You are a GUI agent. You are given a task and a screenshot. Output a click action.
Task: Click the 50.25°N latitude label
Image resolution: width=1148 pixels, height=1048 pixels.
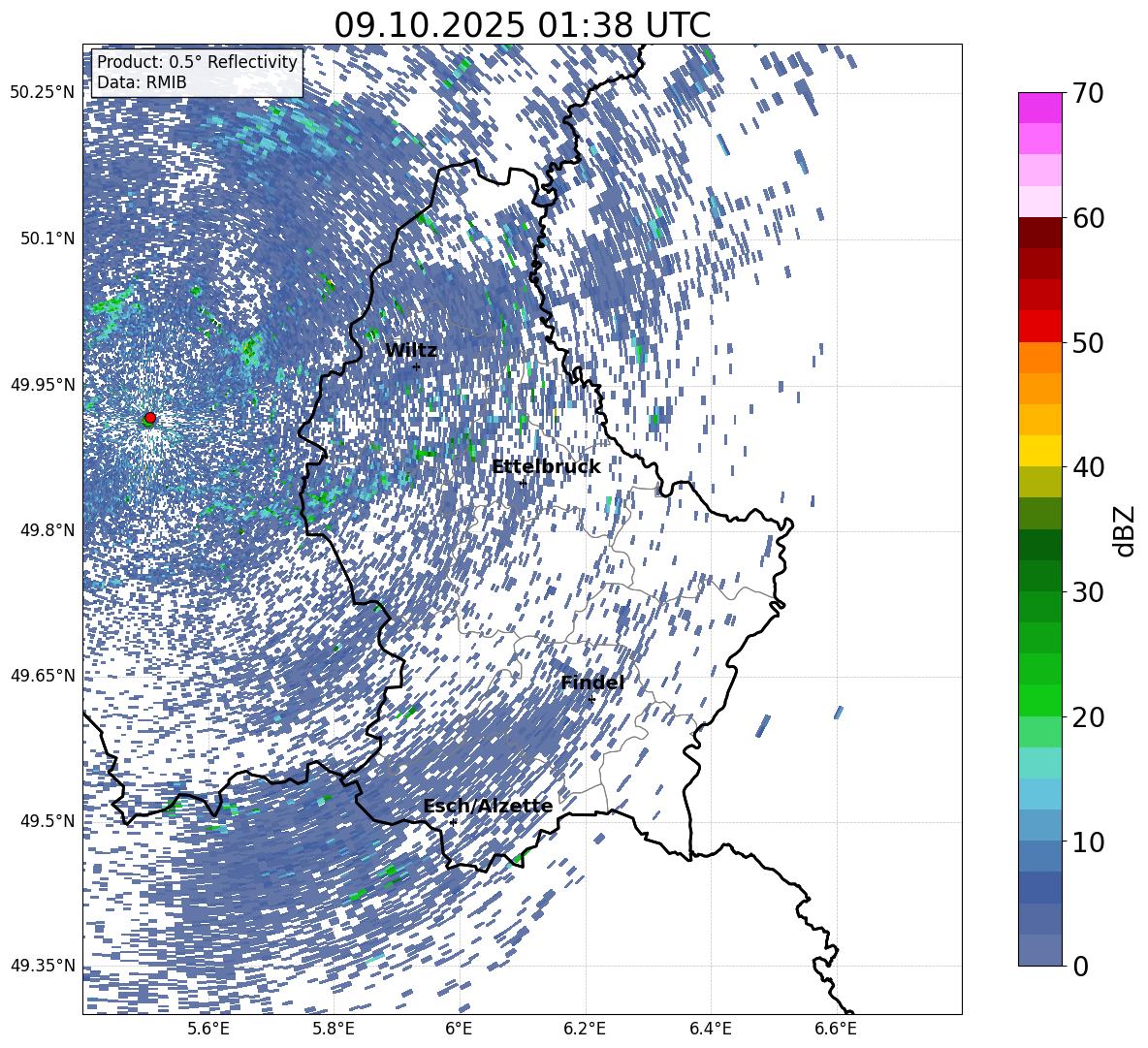tap(43, 93)
